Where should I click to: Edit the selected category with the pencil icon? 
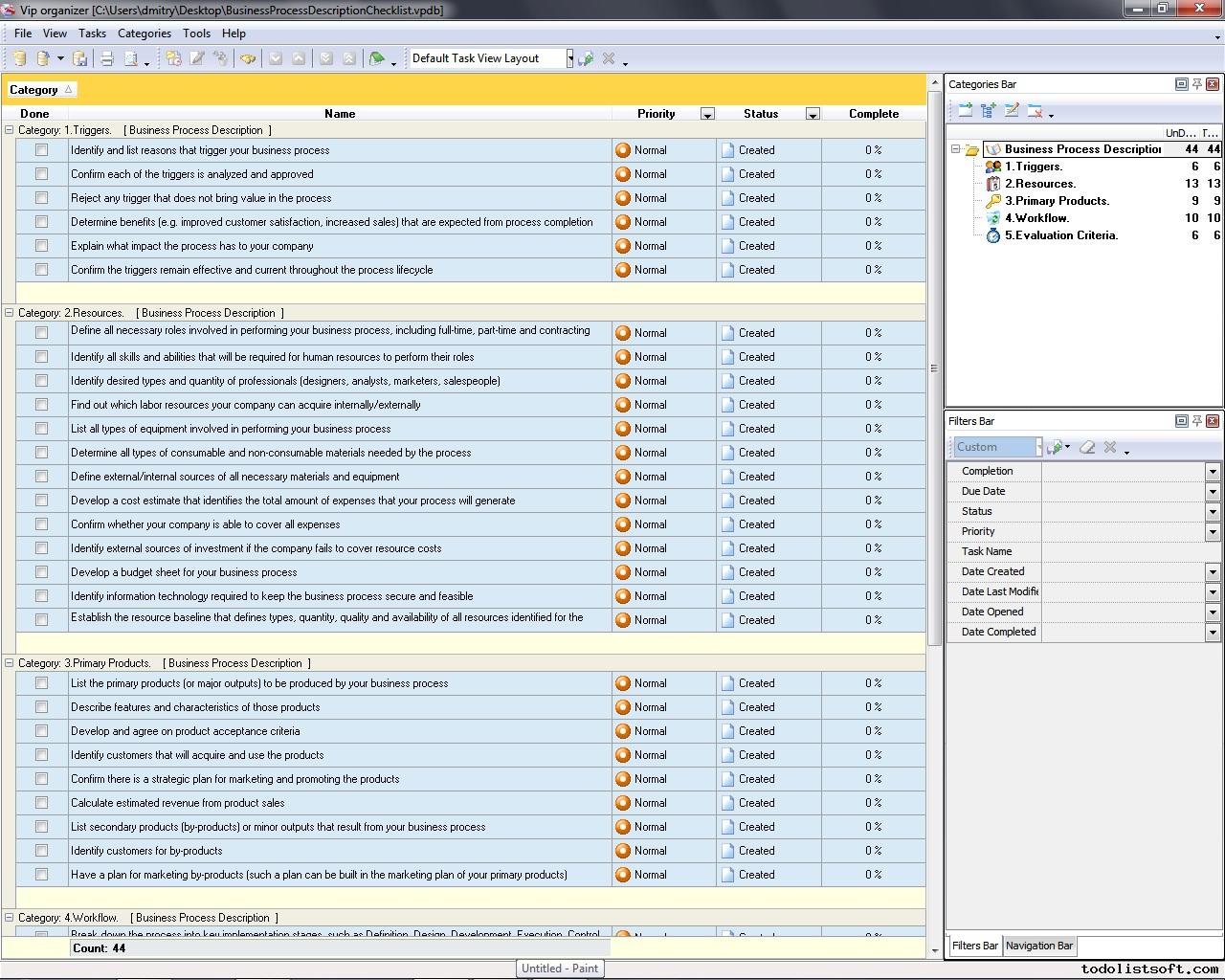coord(1013,111)
